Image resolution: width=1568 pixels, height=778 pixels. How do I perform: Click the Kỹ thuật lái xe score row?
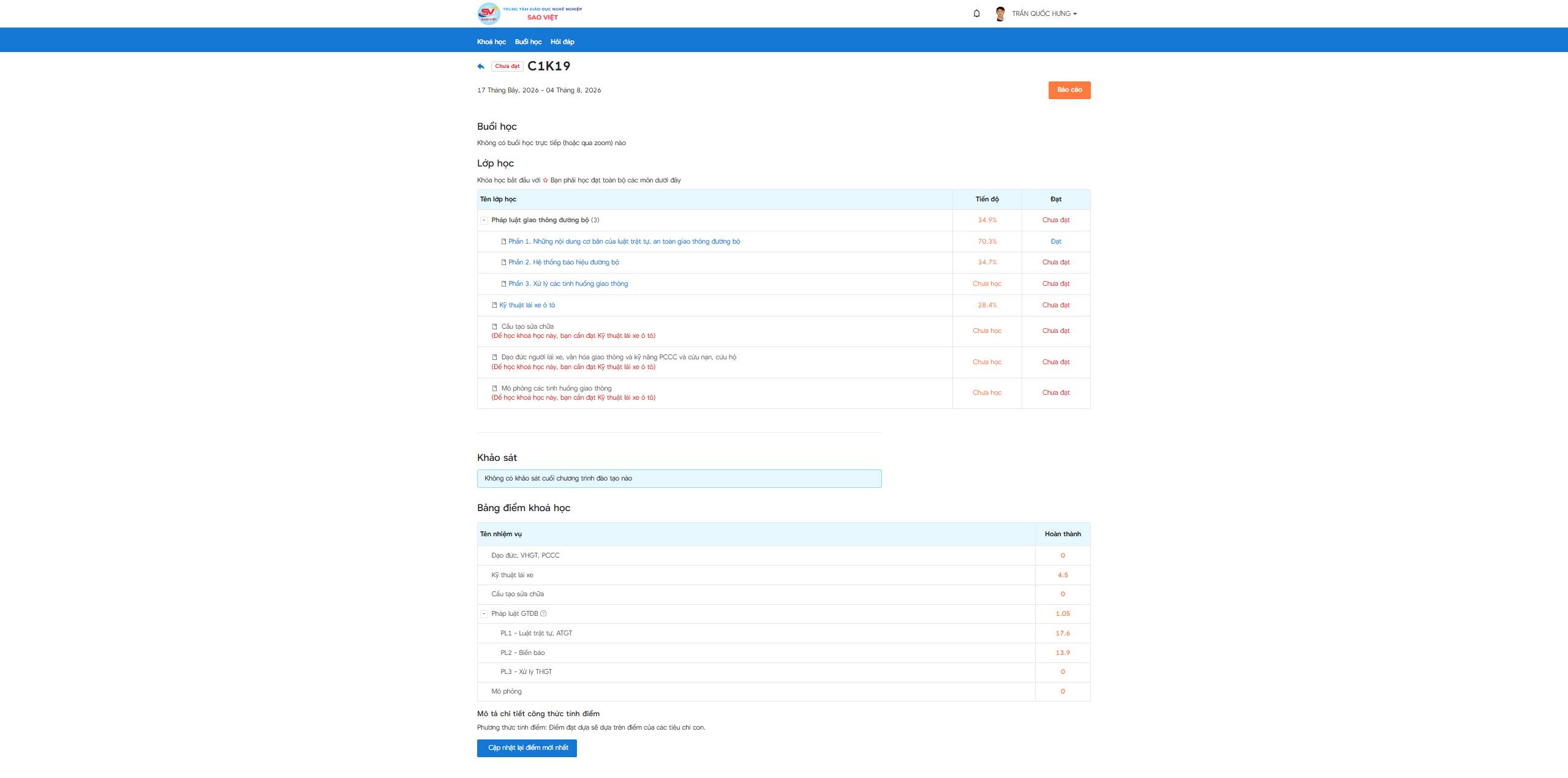click(x=783, y=575)
